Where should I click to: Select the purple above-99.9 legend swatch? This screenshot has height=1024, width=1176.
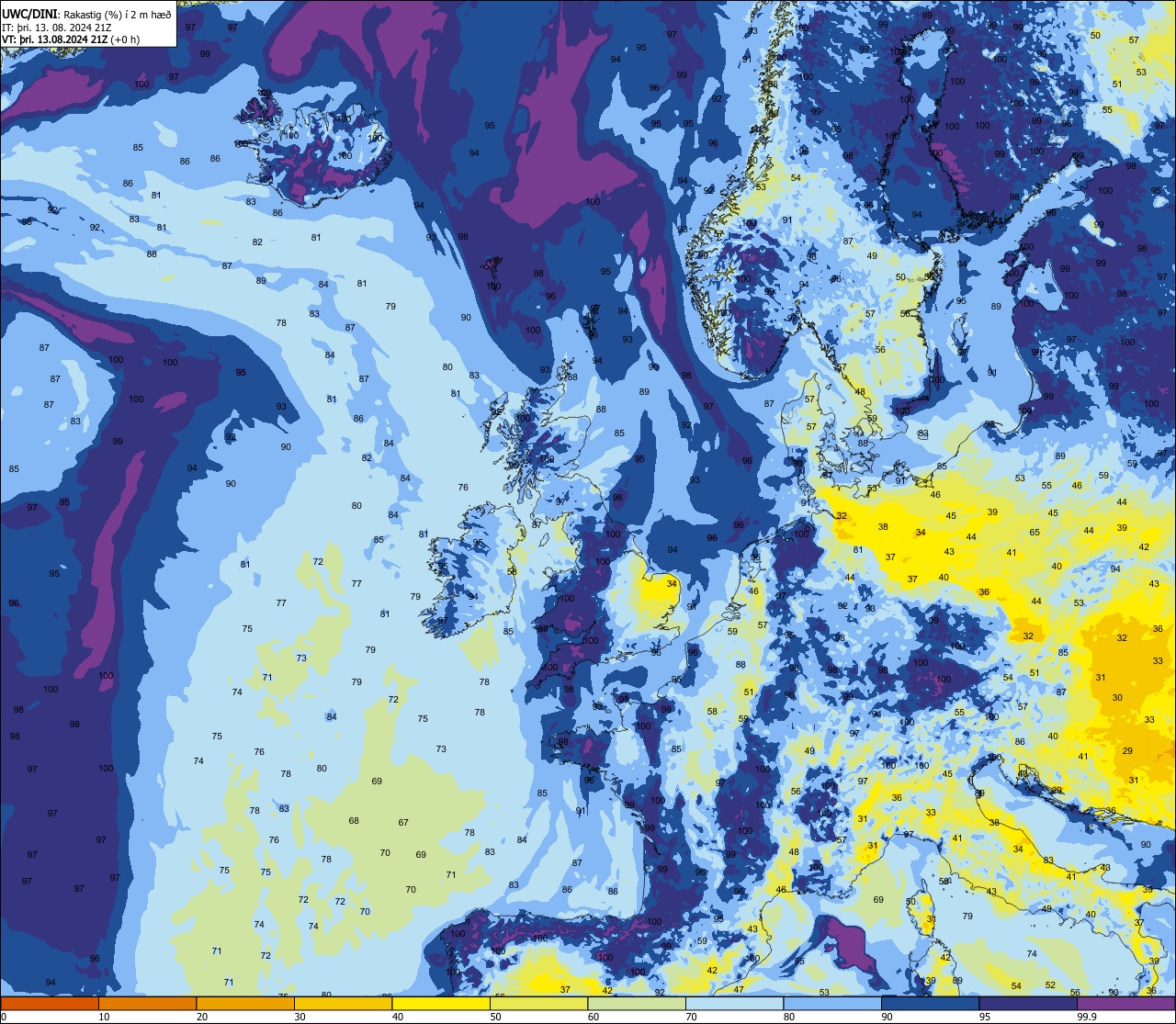pos(1125,1003)
